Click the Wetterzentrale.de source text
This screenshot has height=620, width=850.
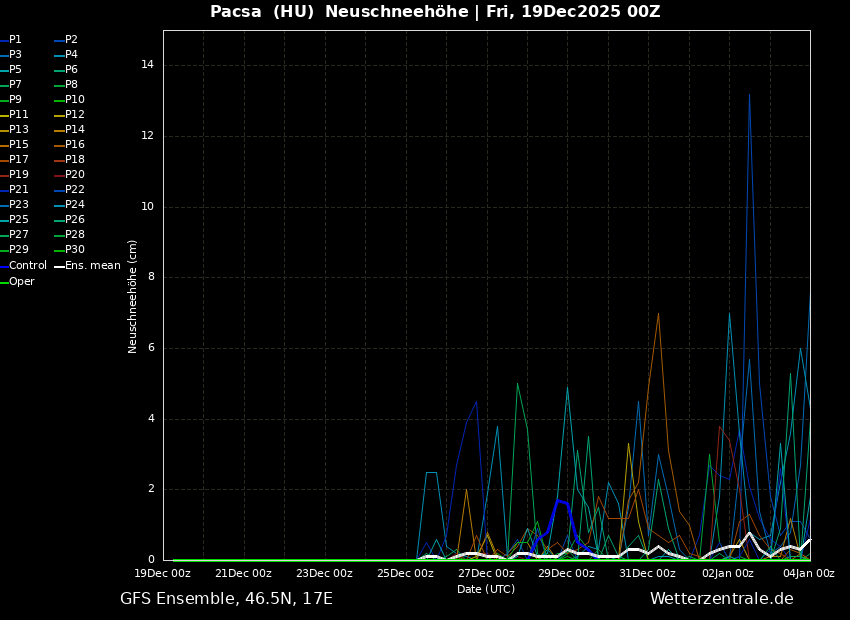click(721, 599)
